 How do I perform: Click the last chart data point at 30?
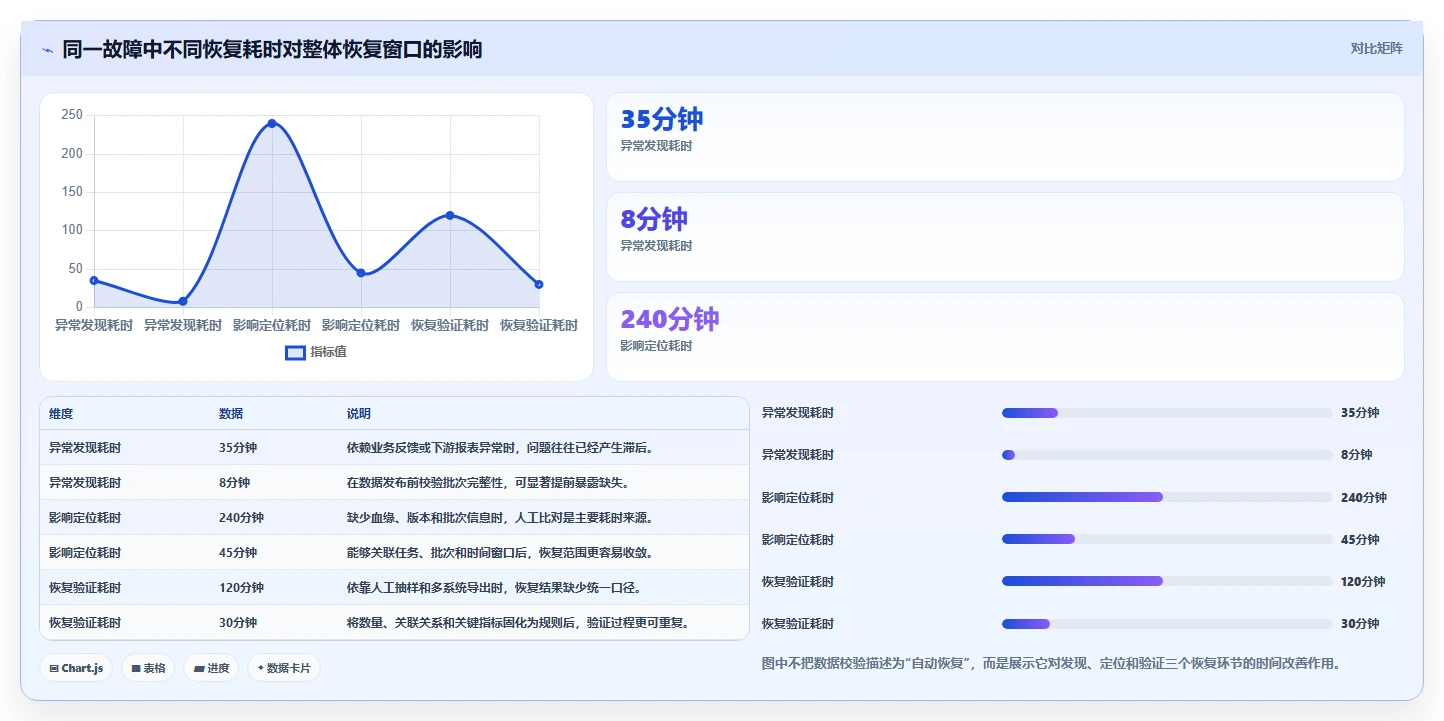[x=539, y=284]
